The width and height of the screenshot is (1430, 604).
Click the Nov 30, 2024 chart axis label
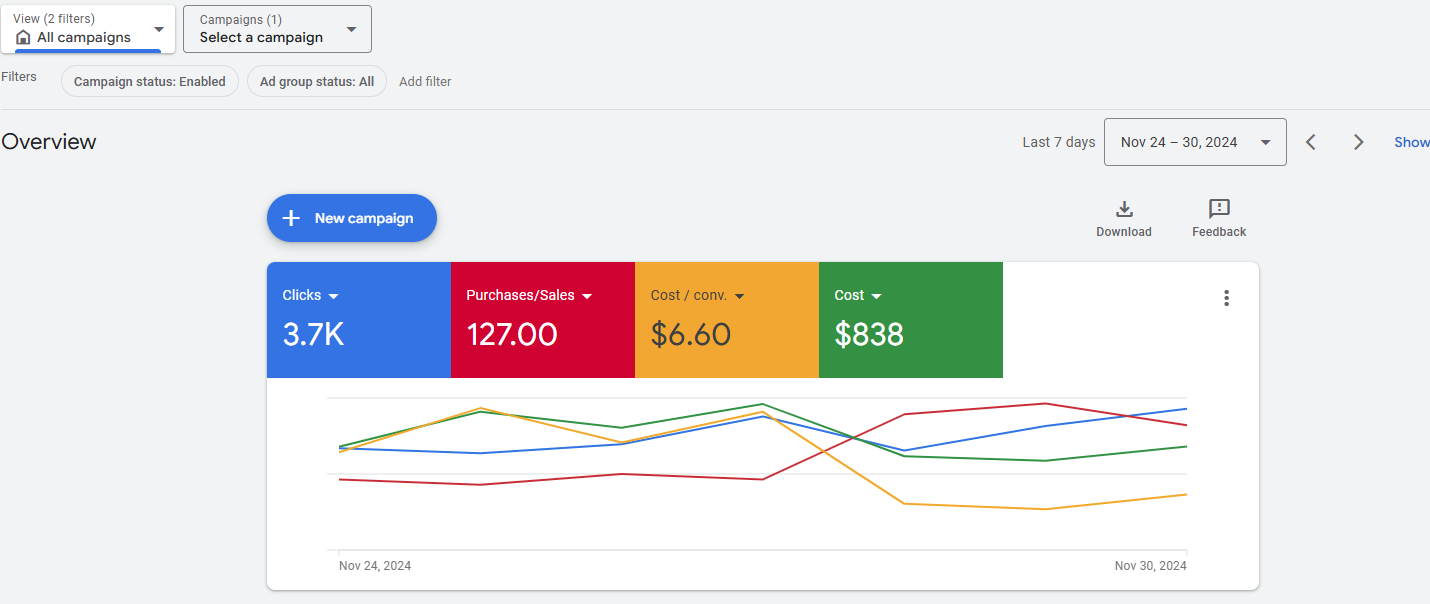1150,566
